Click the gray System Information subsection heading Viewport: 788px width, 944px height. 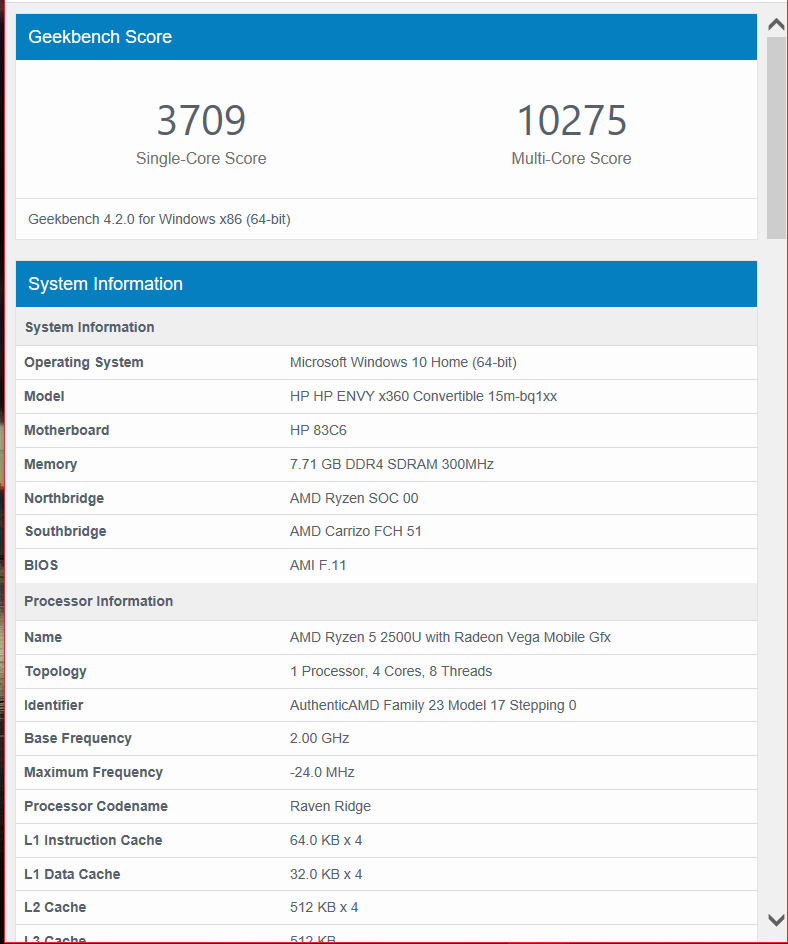90,327
